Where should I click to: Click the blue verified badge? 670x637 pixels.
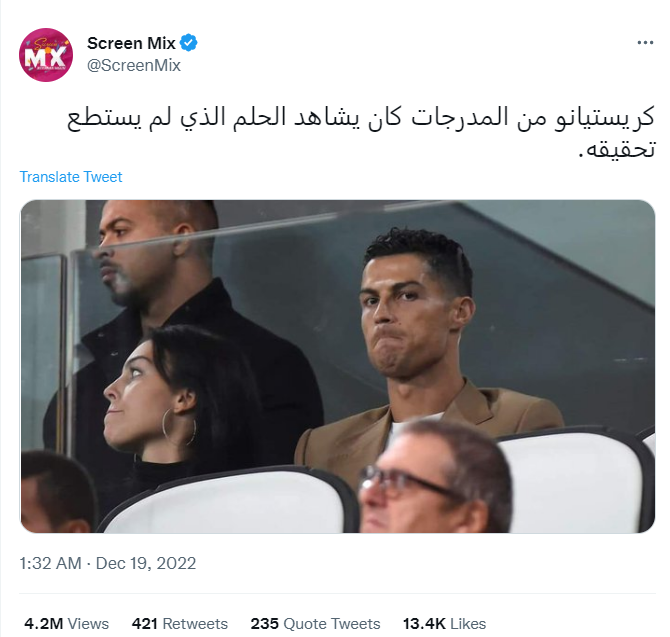click(188, 43)
